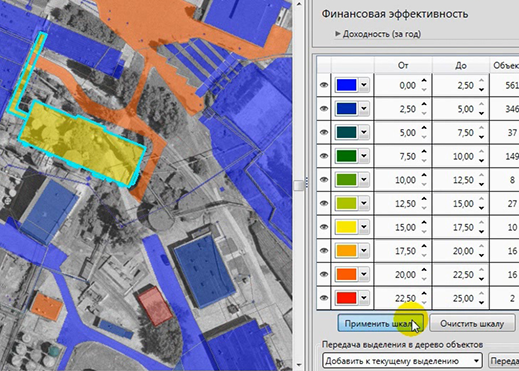Expand the Доходность (за год) section

click(338, 34)
